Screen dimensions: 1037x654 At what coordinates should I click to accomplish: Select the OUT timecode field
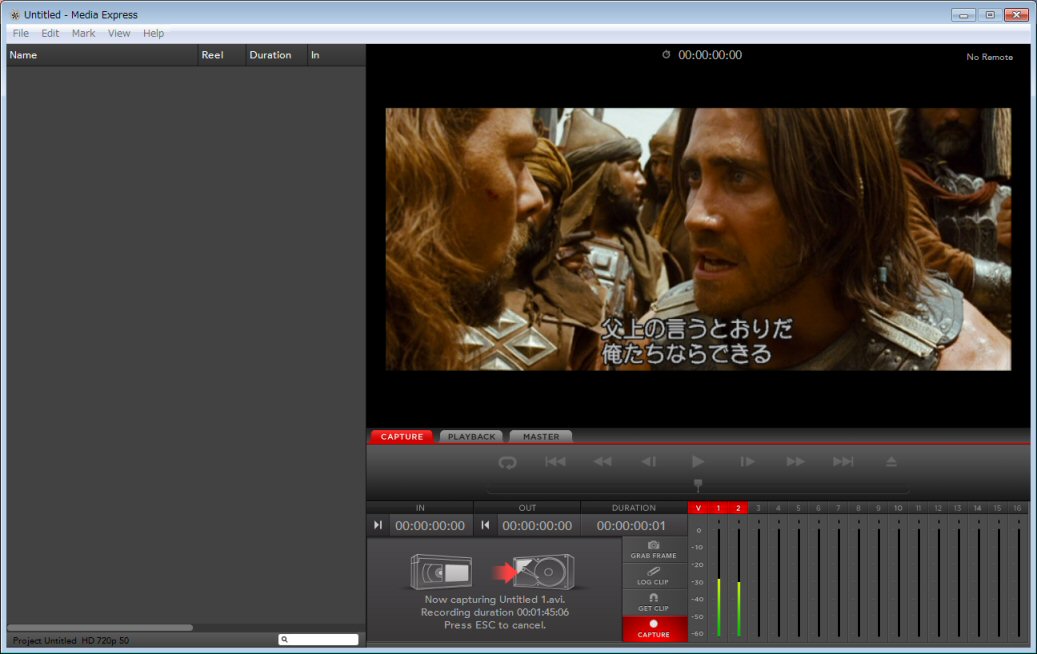tap(537, 526)
